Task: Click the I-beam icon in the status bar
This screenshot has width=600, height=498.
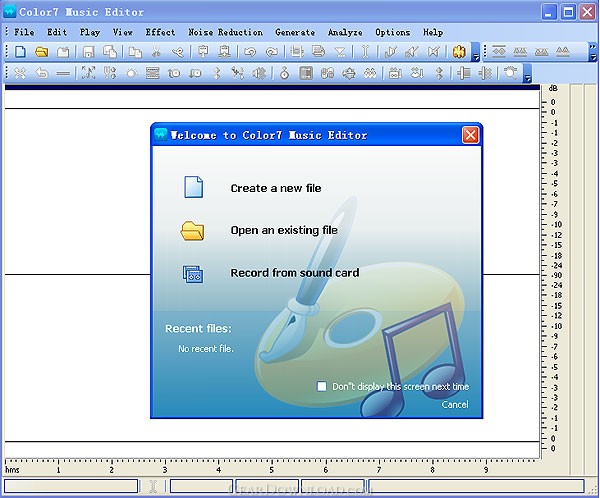Action: (153, 486)
